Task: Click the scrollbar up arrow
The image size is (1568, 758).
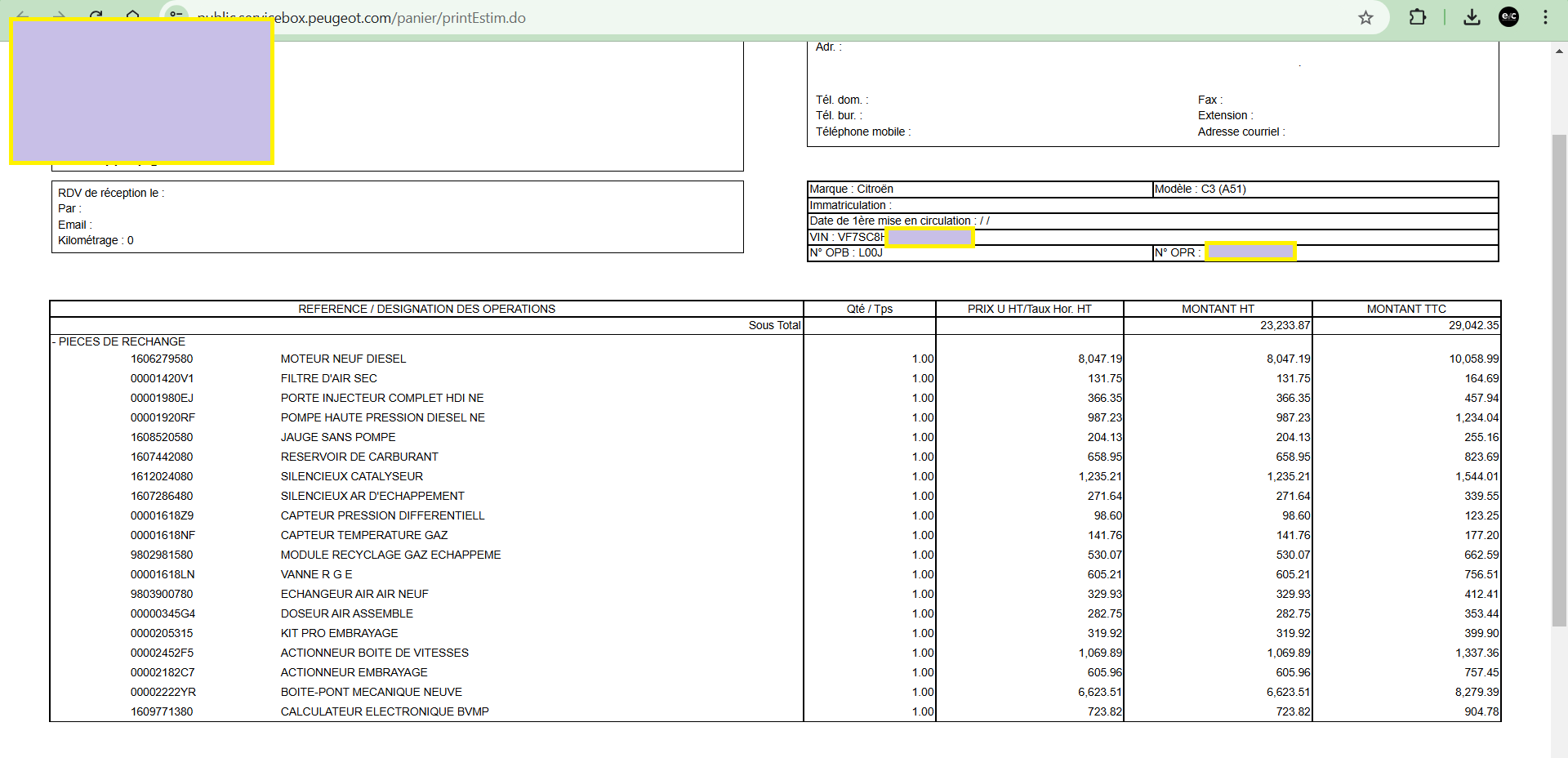Action: point(1559,51)
